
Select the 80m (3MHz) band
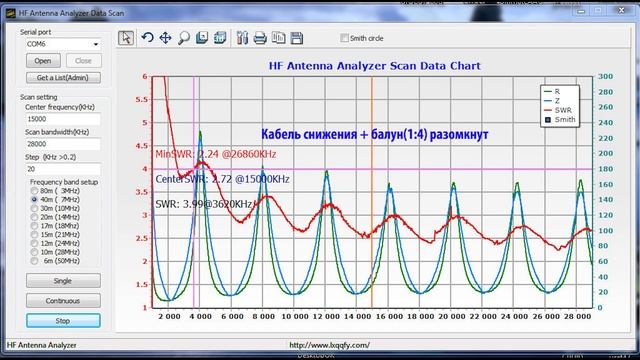[34, 191]
